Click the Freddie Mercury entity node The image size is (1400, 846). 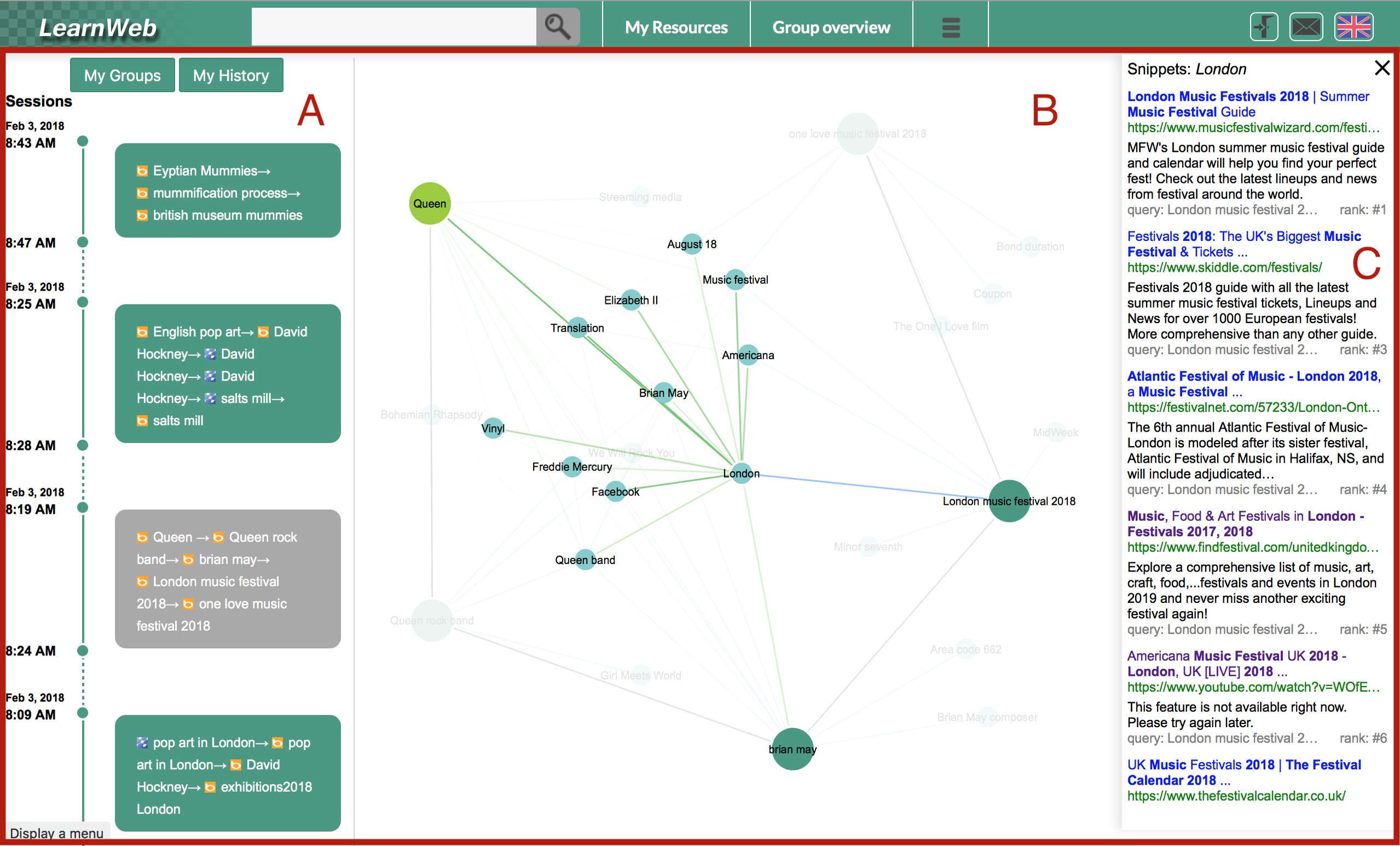[x=572, y=467]
